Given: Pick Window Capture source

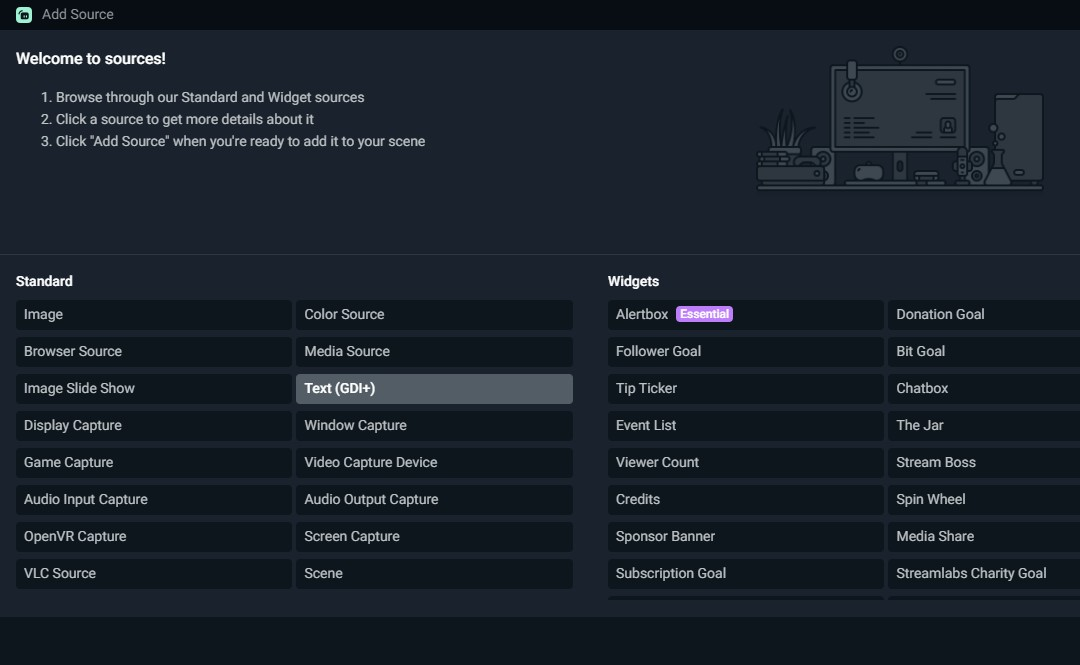Looking at the screenshot, I should click(433, 425).
